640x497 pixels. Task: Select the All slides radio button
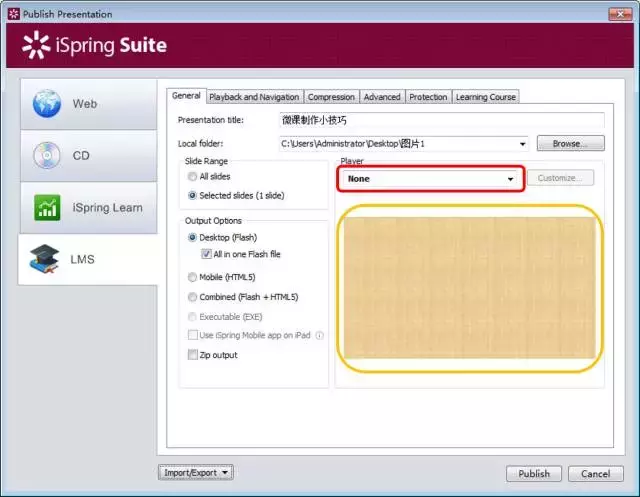tap(192, 177)
